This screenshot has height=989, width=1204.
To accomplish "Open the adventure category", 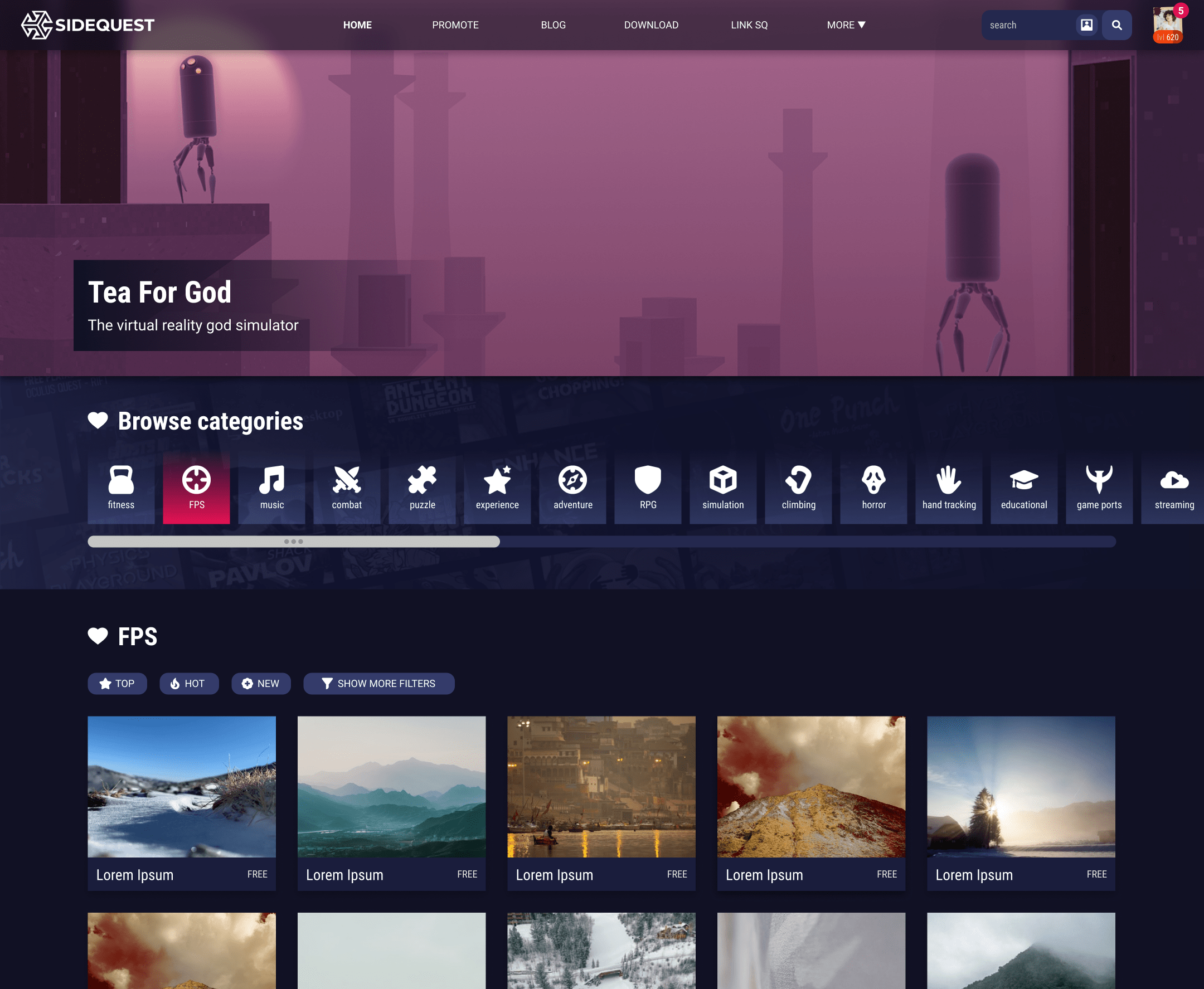I will pyautogui.click(x=572, y=488).
